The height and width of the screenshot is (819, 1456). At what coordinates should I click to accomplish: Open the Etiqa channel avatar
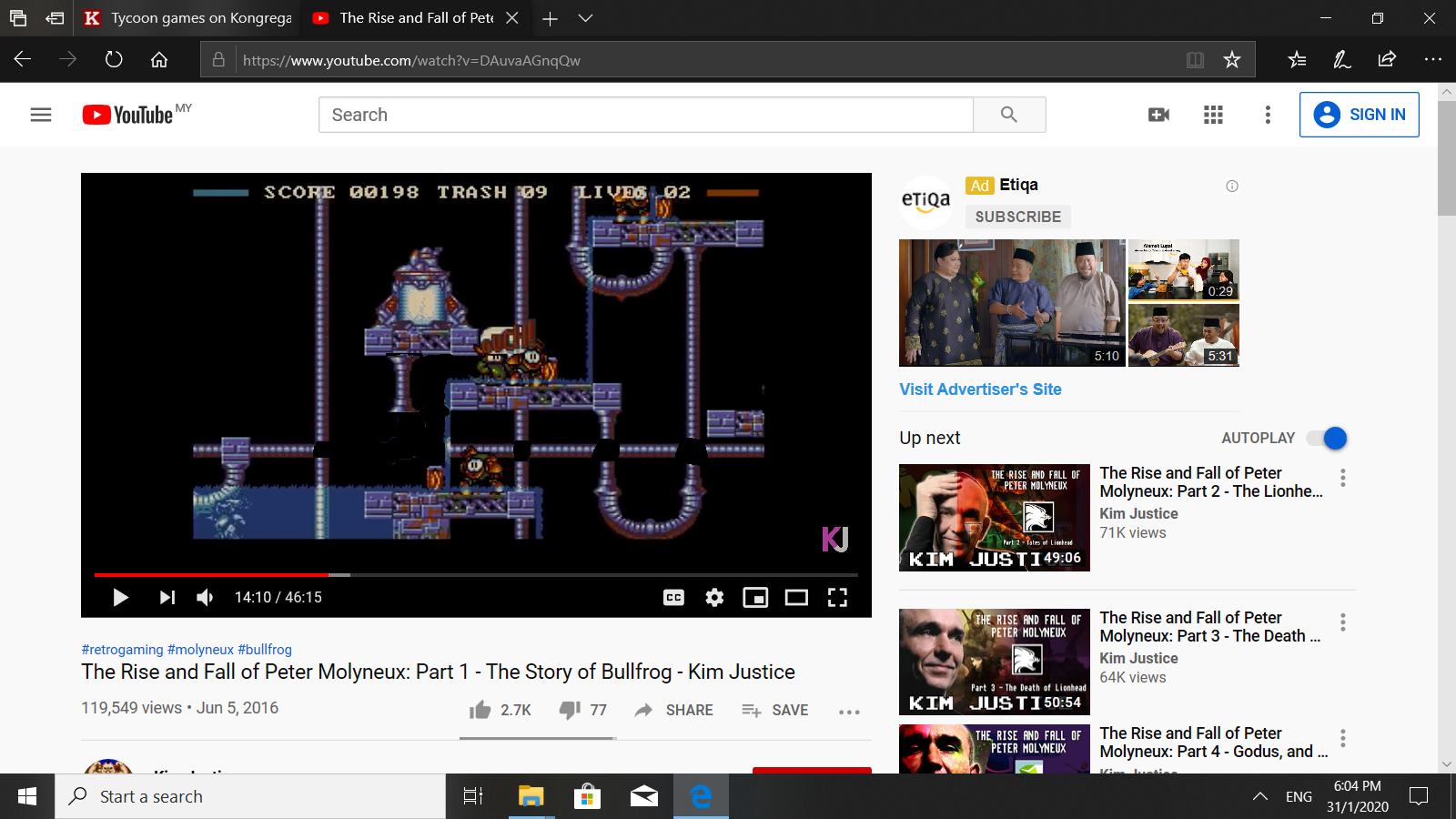point(925,202)
